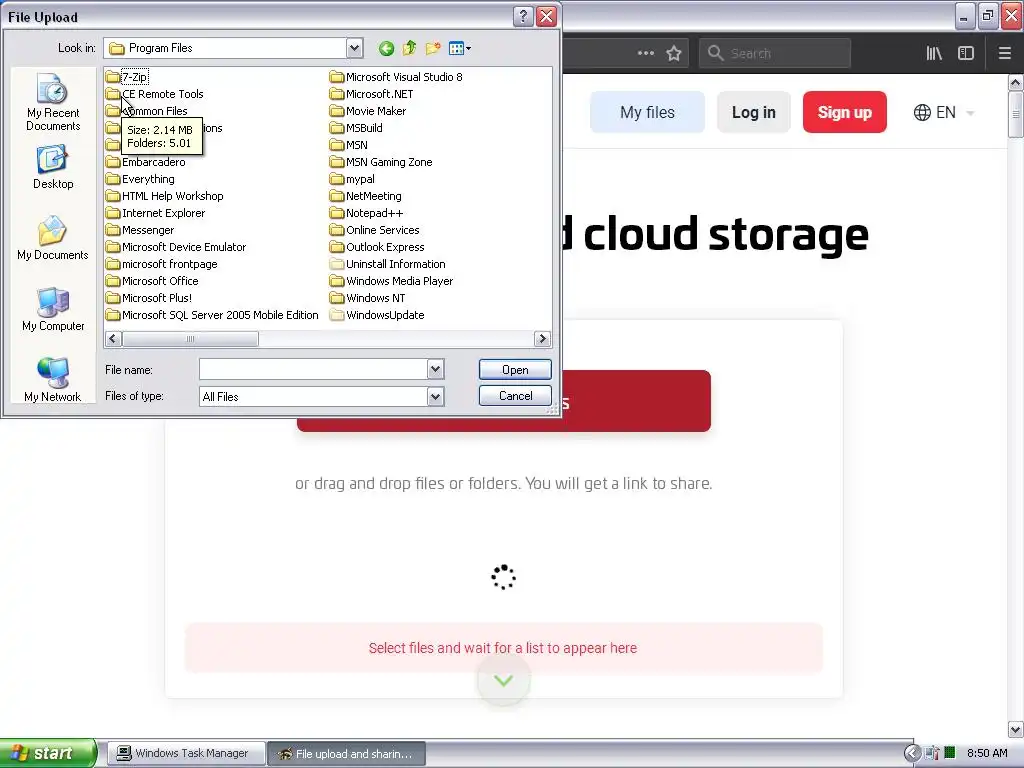Select the Microsoft Plus! folder
1024x768 pixels.
pos(149,298)
